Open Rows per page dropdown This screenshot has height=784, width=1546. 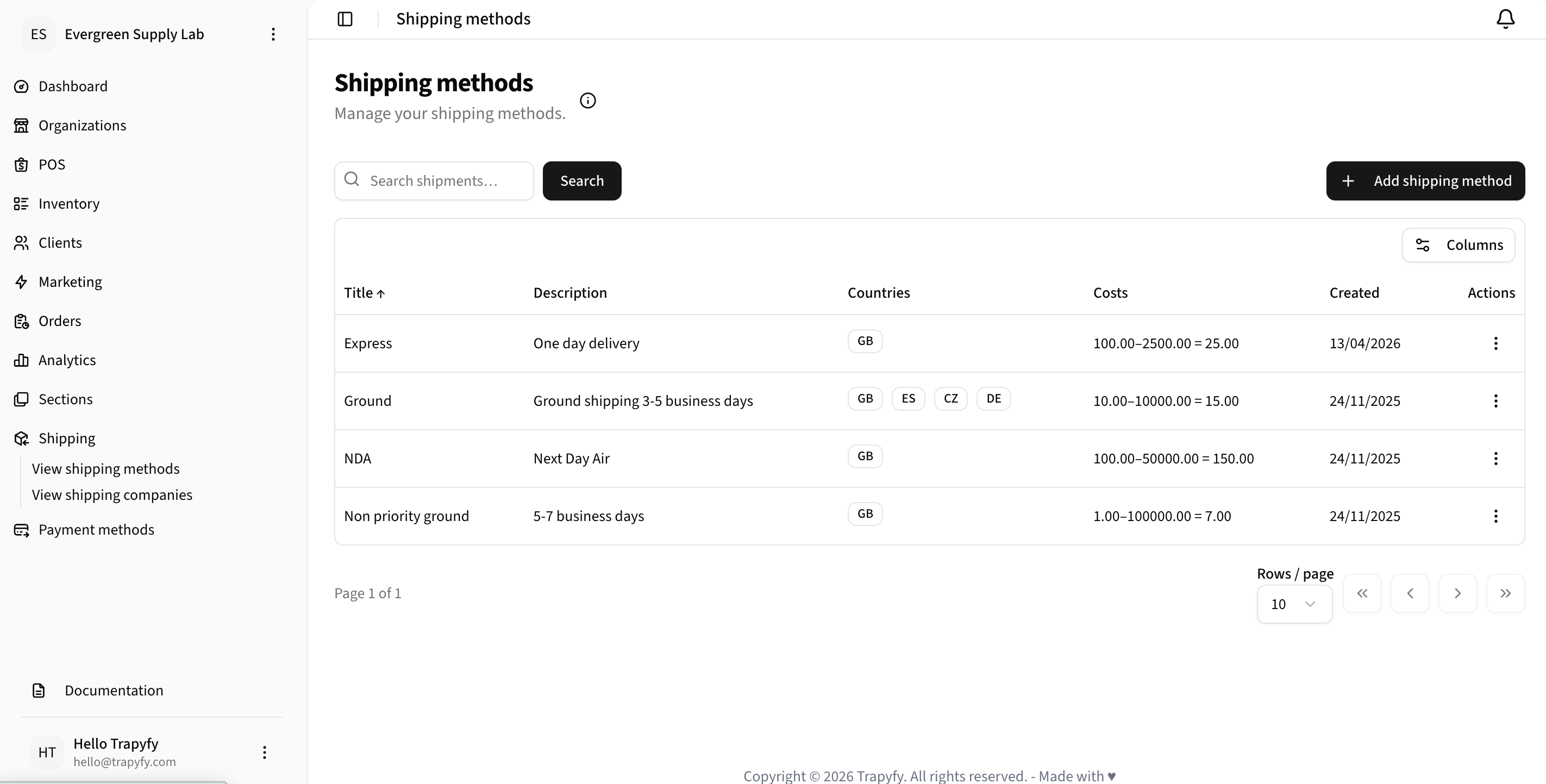point(1294,604)
